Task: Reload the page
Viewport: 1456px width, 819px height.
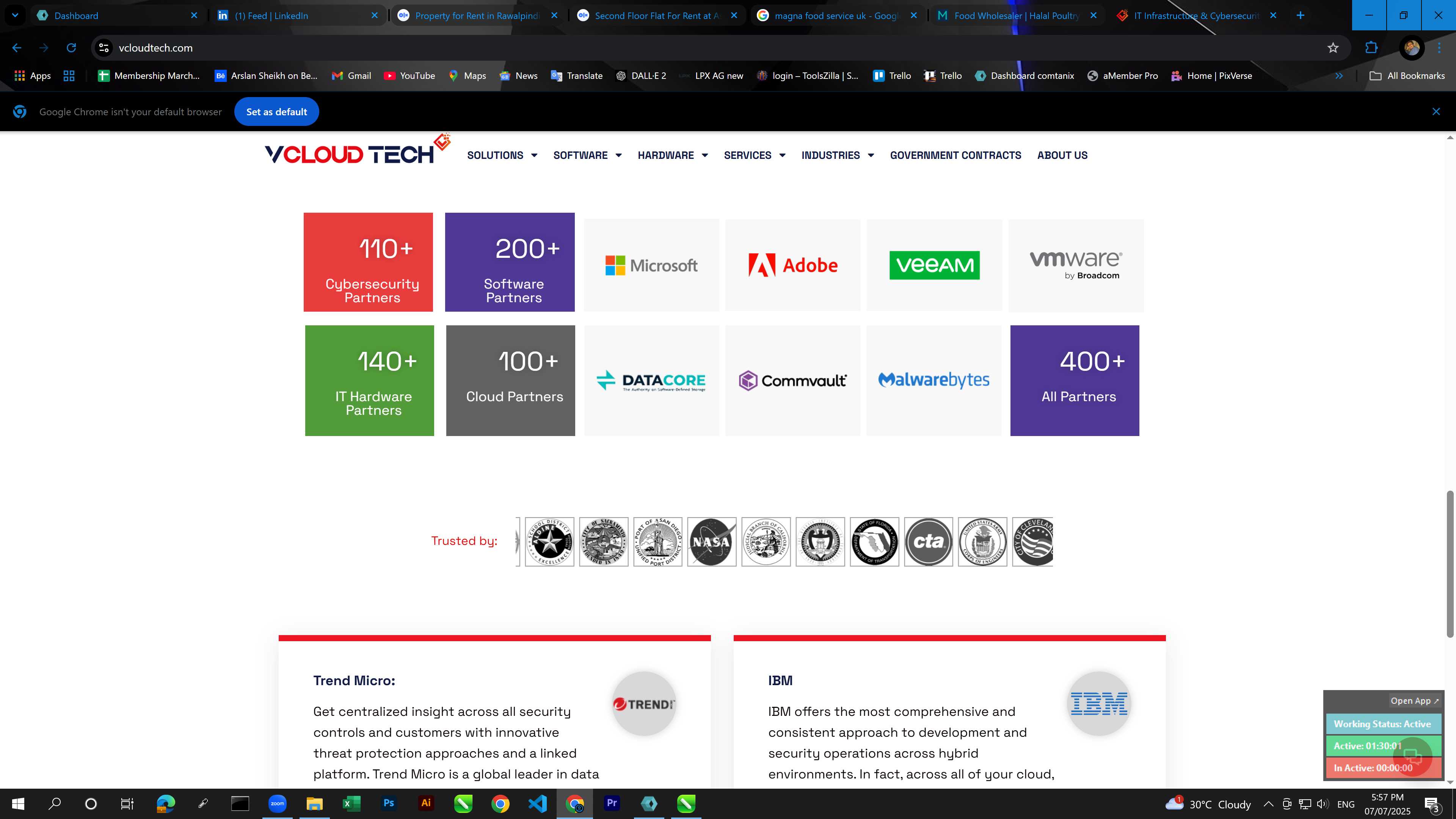Action: click(71, 48)
